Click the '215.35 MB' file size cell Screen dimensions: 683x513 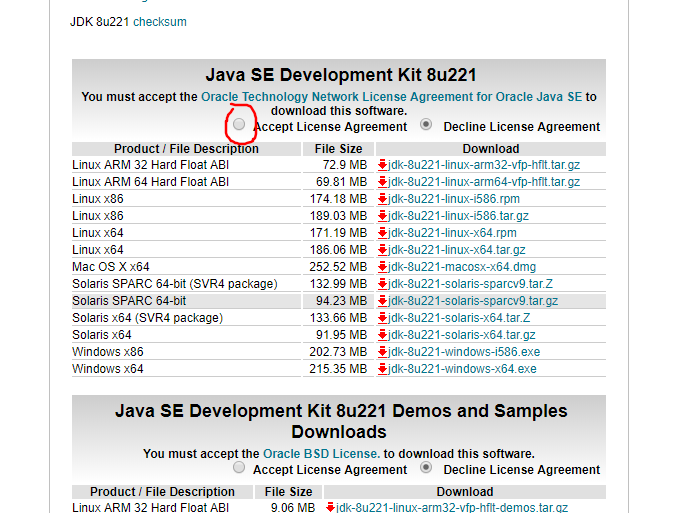point(338,369)
